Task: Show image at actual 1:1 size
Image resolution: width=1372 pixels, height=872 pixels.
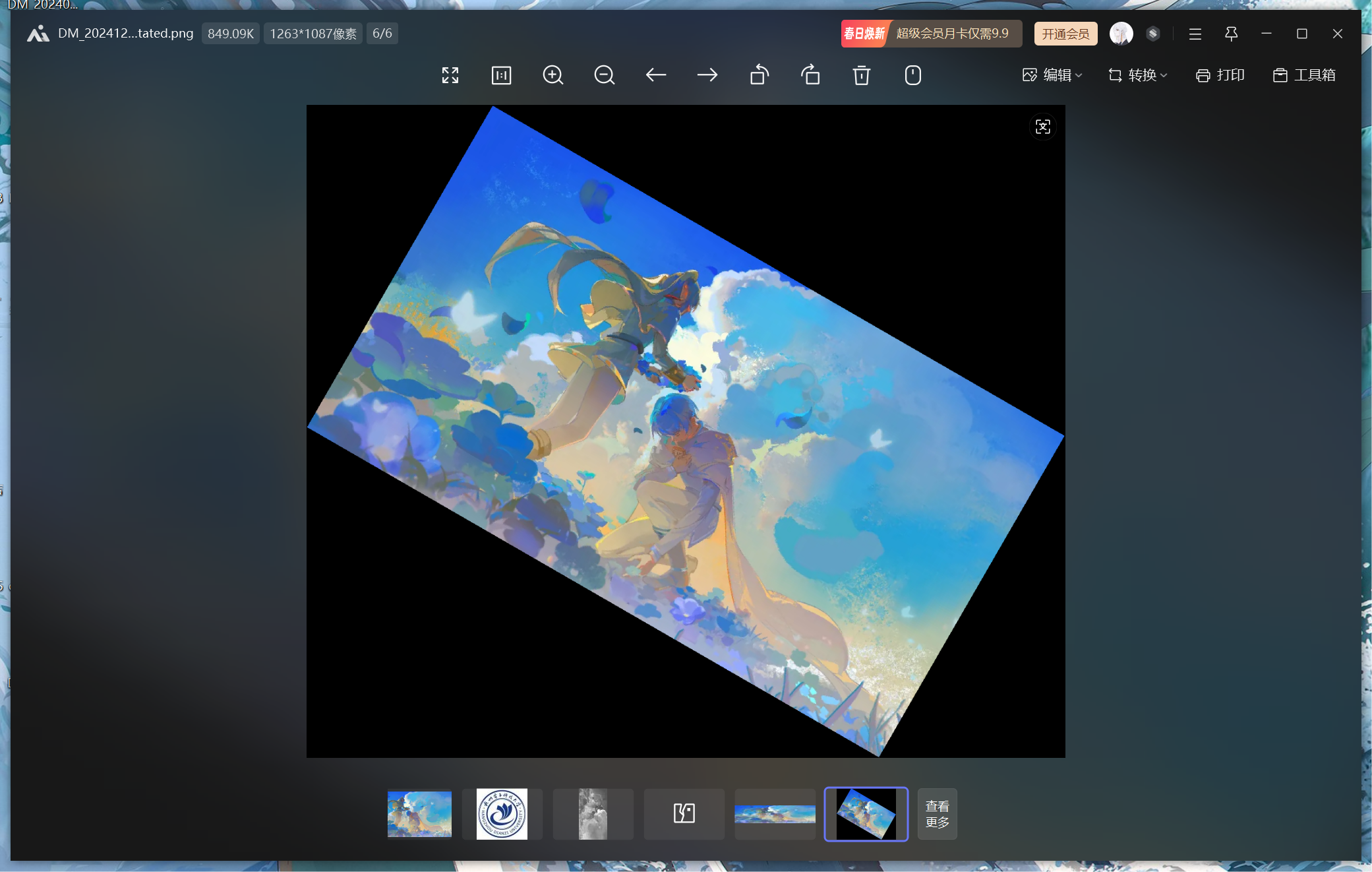Action: click(502, 75)
